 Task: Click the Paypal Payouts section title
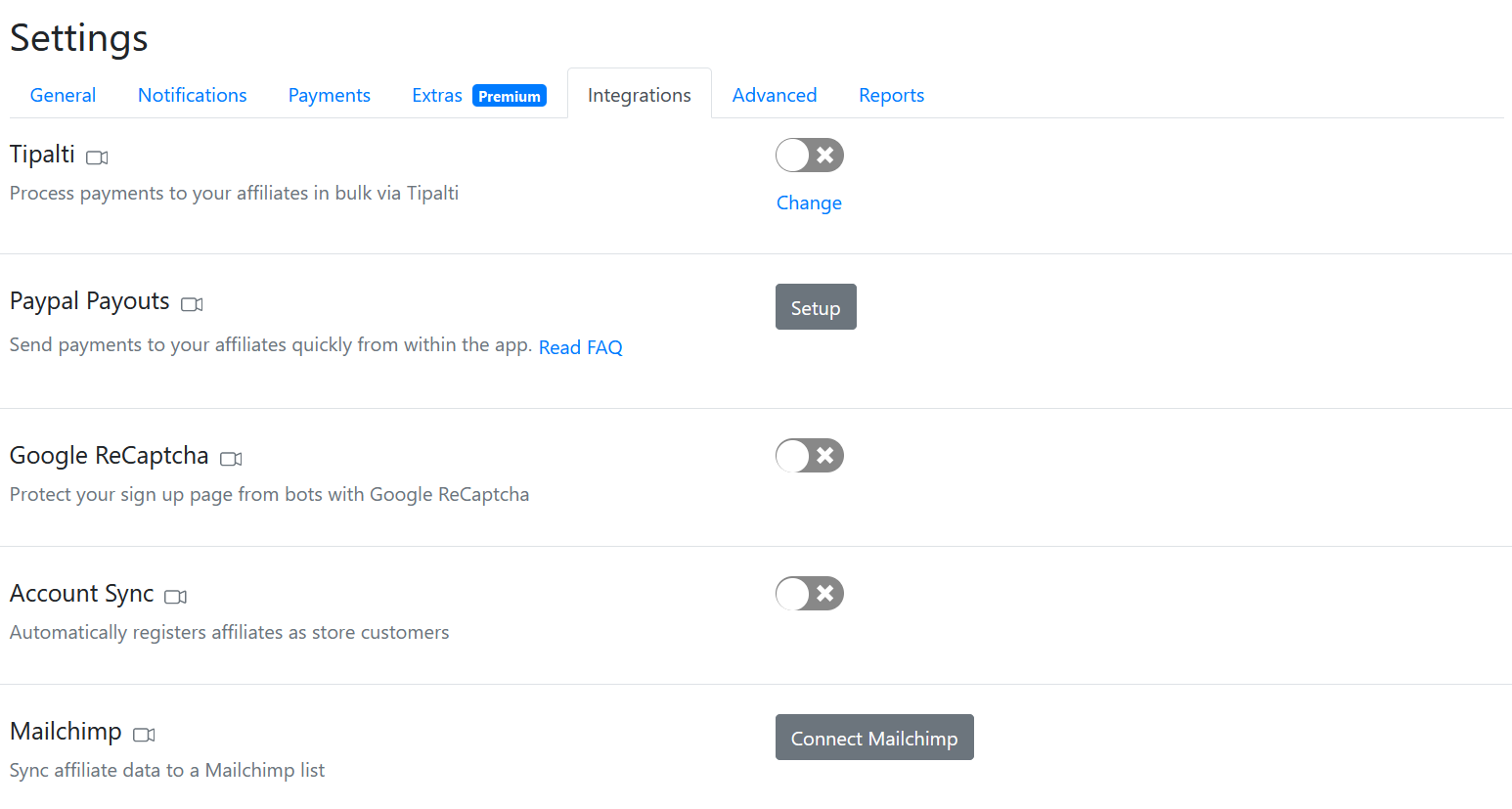pos(90,301)
